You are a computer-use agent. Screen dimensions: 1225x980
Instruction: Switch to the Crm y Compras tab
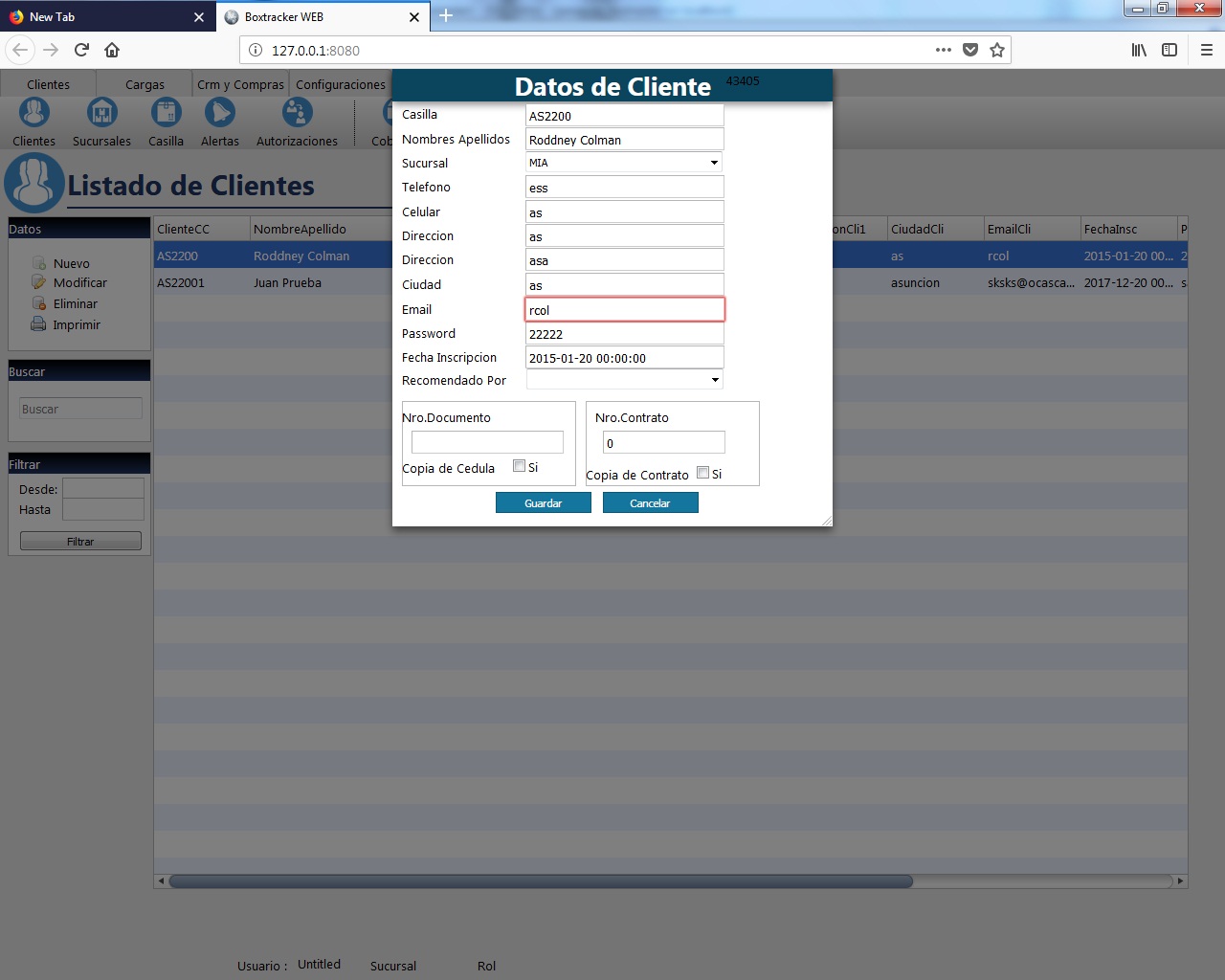[x=240, y=84]
